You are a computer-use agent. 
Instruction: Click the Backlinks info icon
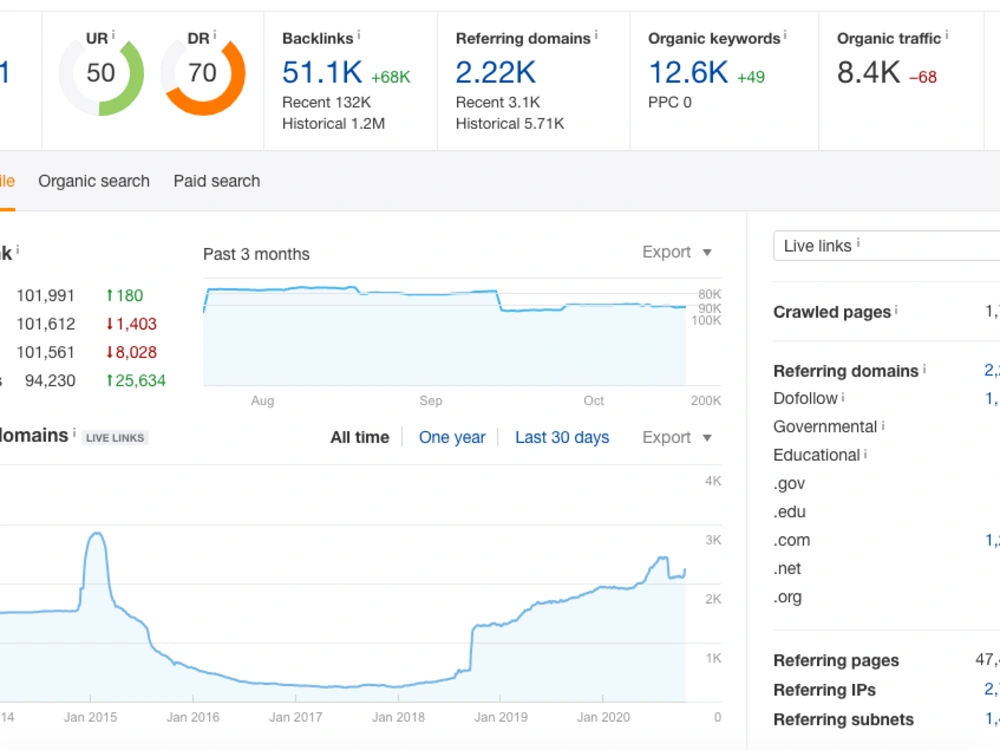click(358, 34)
